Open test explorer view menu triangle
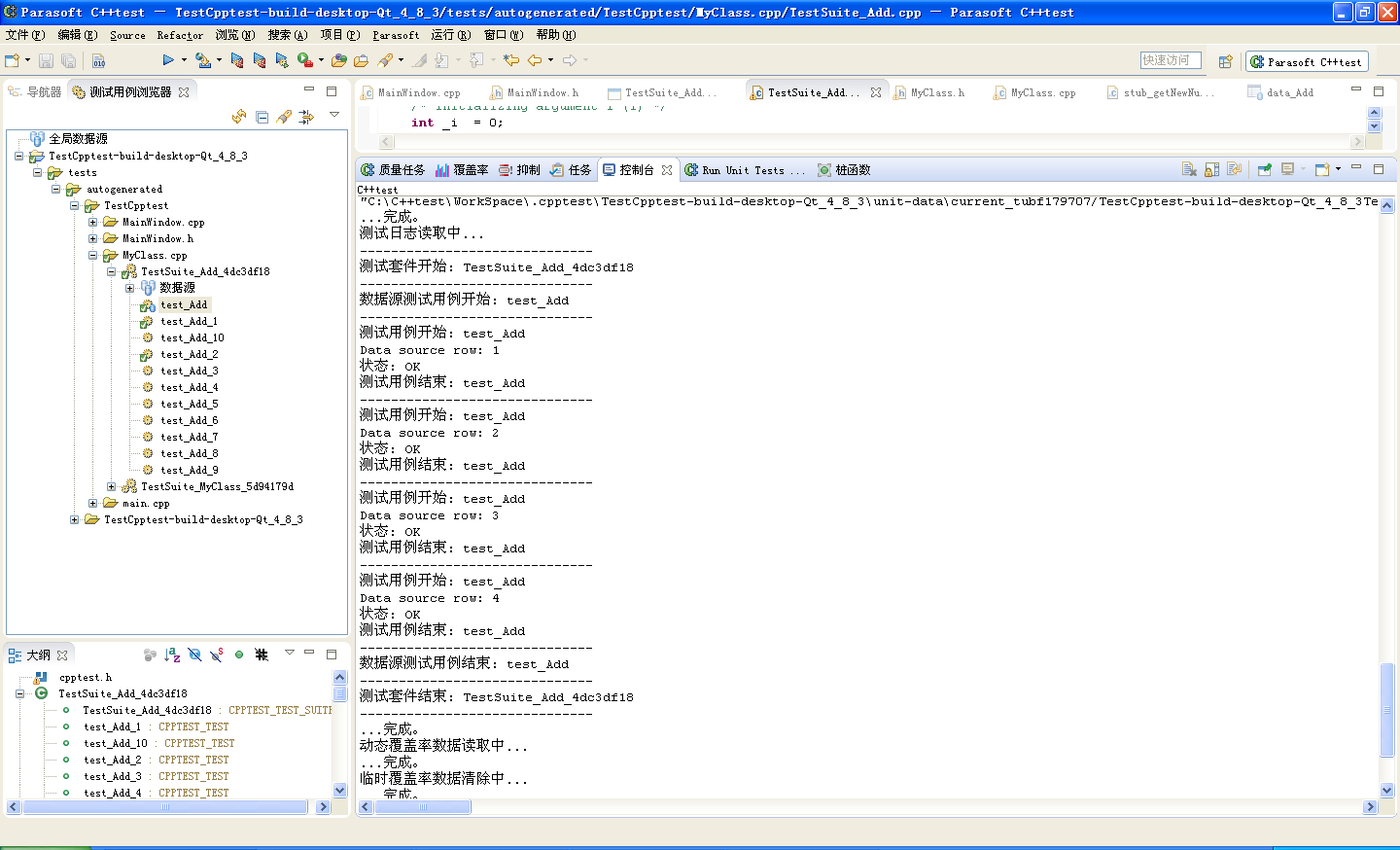 pyautogui.click(x=334, y=115)
